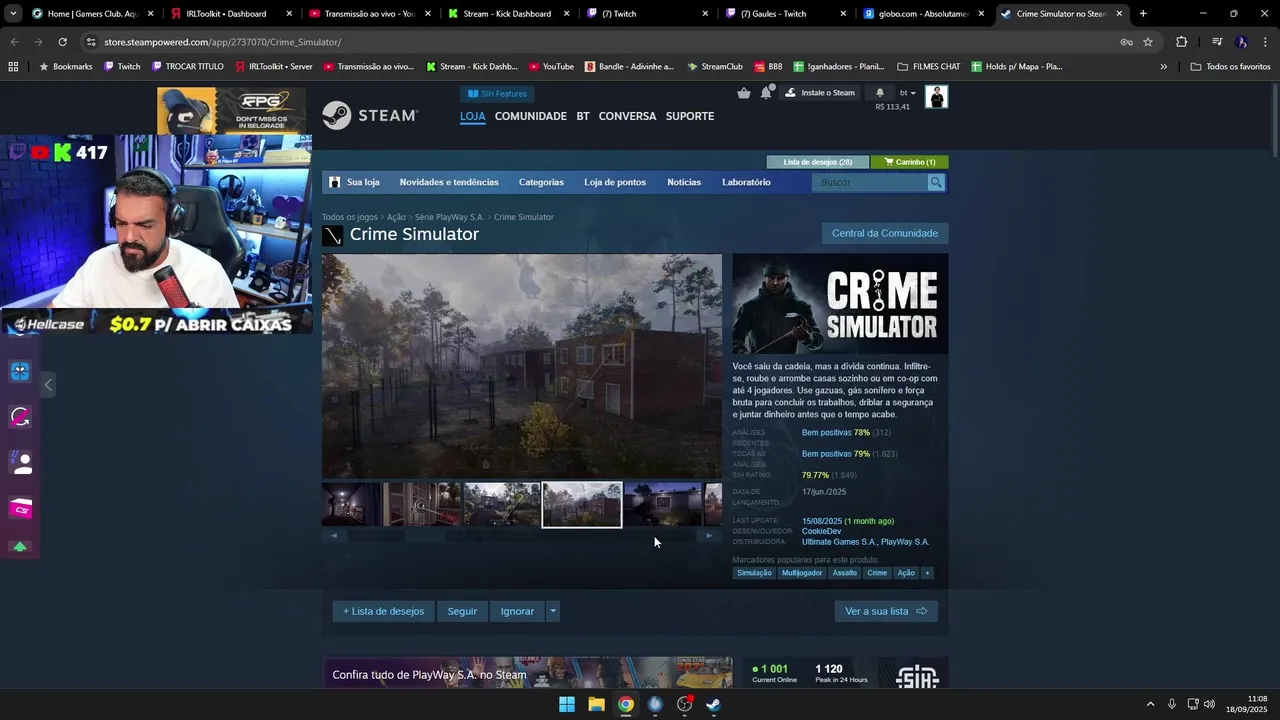
Task: Open the Bem positivas 78% recent reviews
Action: click(835, 433)
